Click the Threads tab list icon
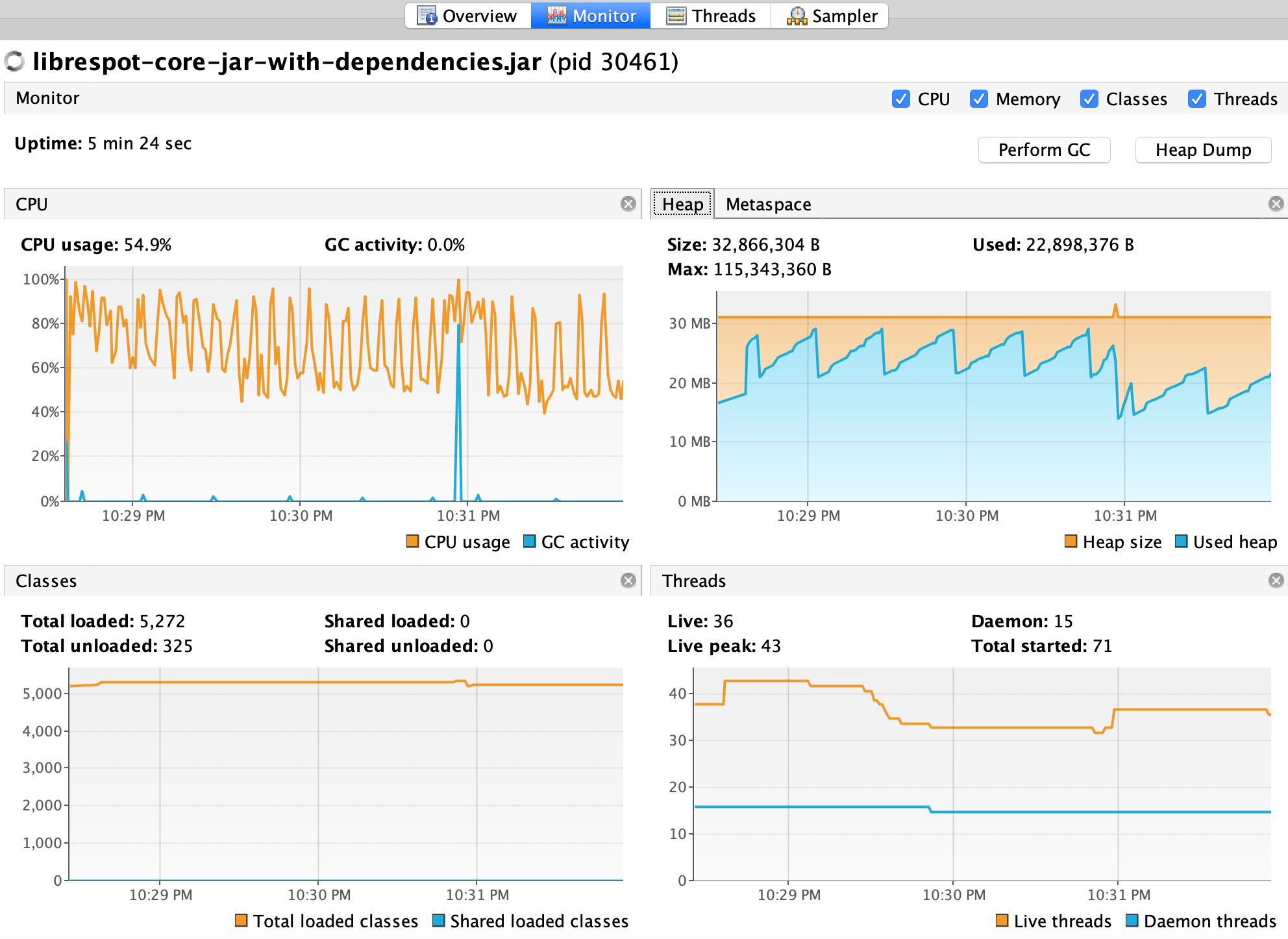This screenshot has height=939, width=1288. pos(675,15)
